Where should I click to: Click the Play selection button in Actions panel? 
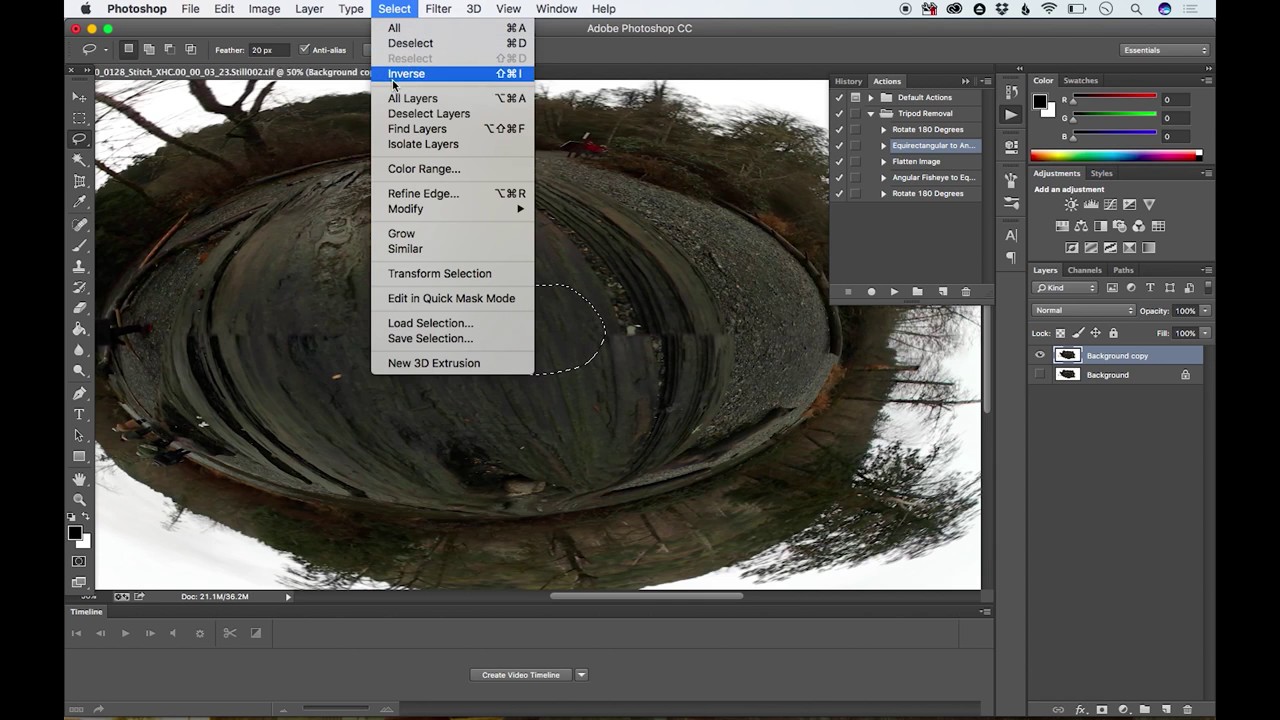pos(894,292)
